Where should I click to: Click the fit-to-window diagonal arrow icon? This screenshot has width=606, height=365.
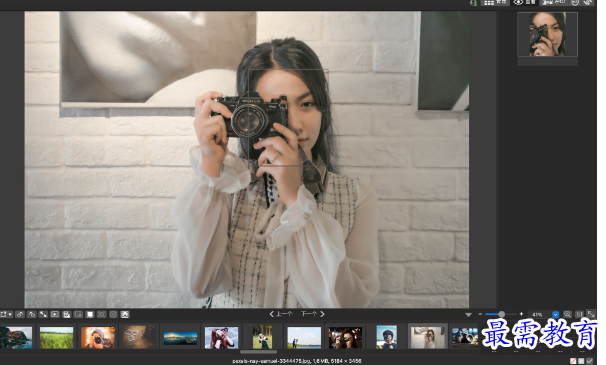[x=591, y=314]
